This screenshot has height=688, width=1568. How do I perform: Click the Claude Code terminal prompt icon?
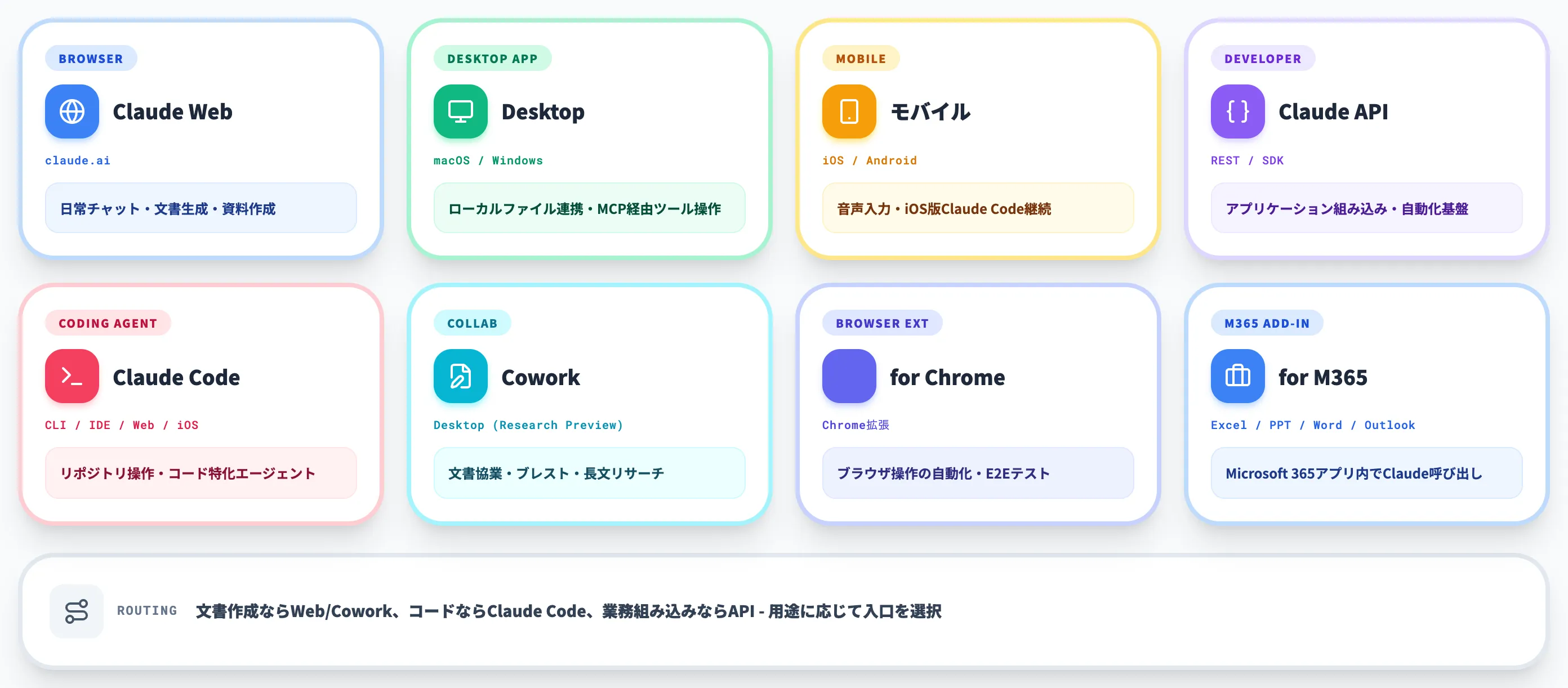pos(72,376)
